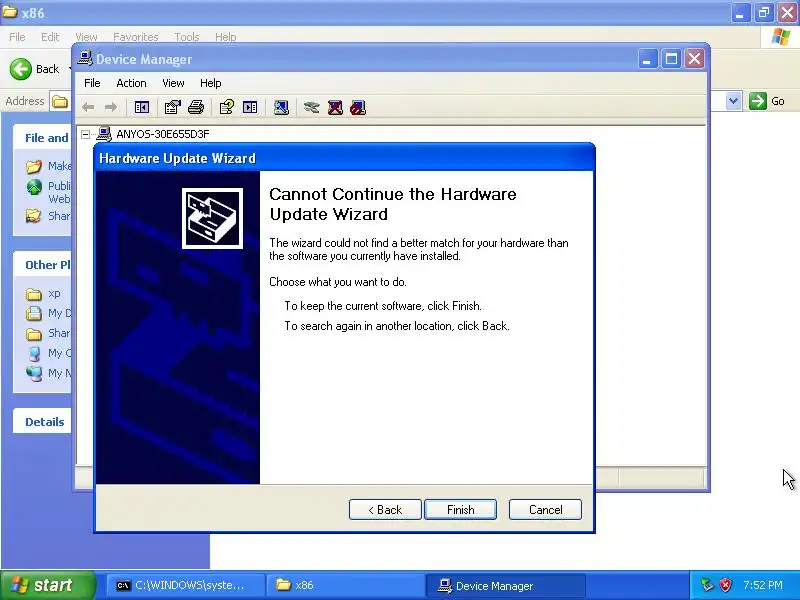The width and height of the screenshot is (800, 600).
Task: Open Device Manager's View menu
Action: click(173, 83)
